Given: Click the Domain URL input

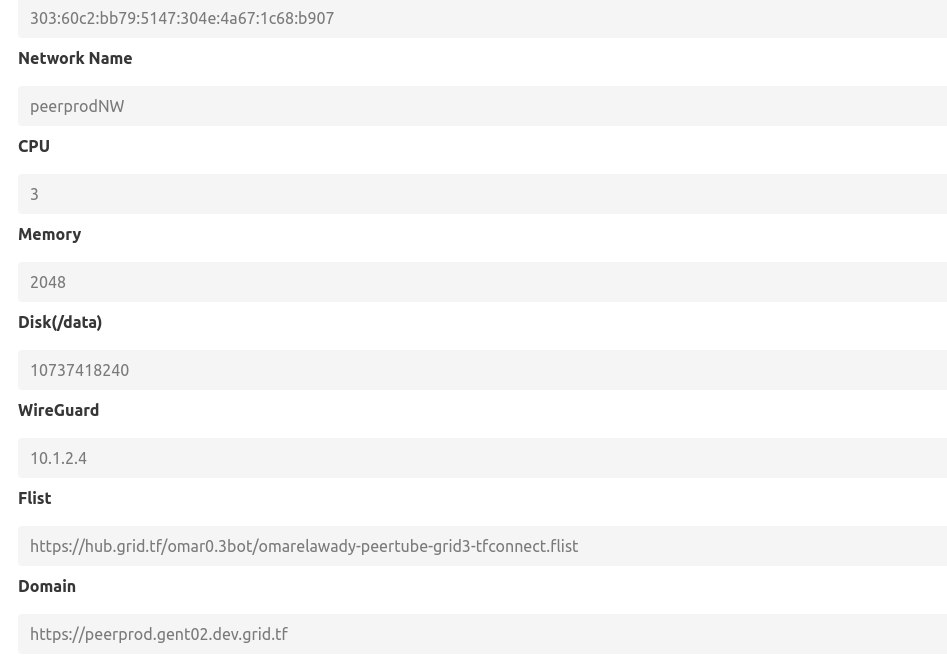Looking at the screenshot, I should 483,633.
